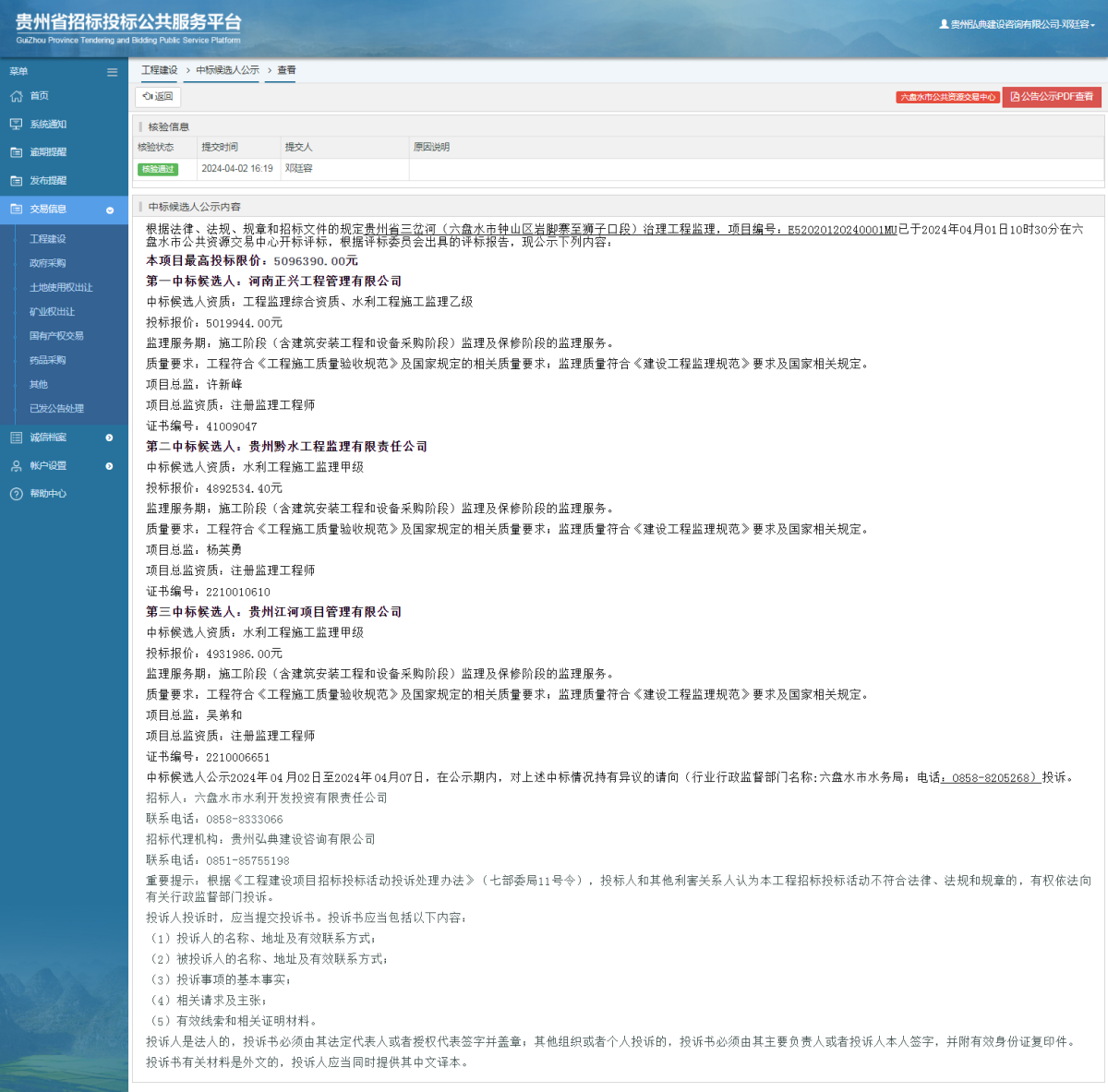The image size is (1108, 1092).
Task: Click 证书编号：2210010610 line
Action: pos(208,592)
